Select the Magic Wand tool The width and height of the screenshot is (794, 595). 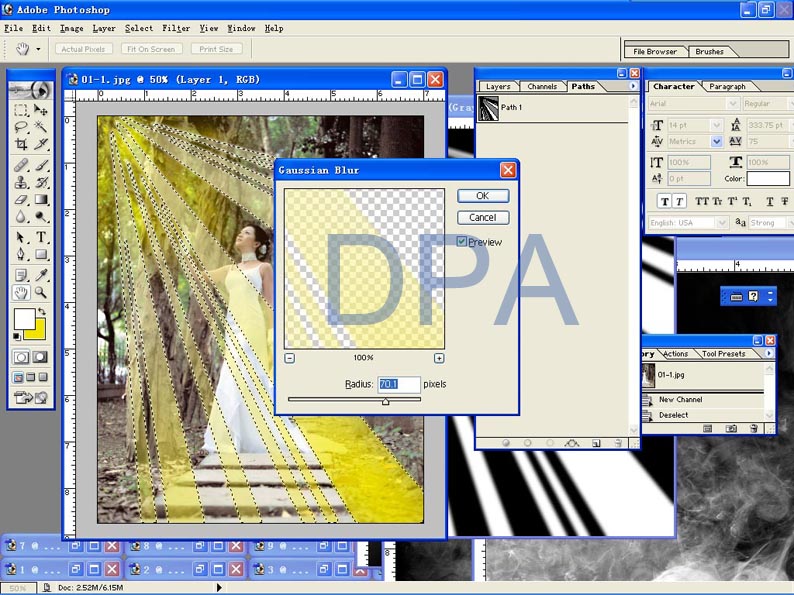pos(41,127)
